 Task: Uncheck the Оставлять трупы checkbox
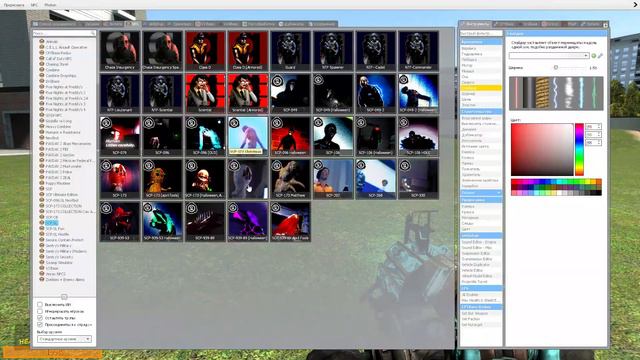coord(40,318)
